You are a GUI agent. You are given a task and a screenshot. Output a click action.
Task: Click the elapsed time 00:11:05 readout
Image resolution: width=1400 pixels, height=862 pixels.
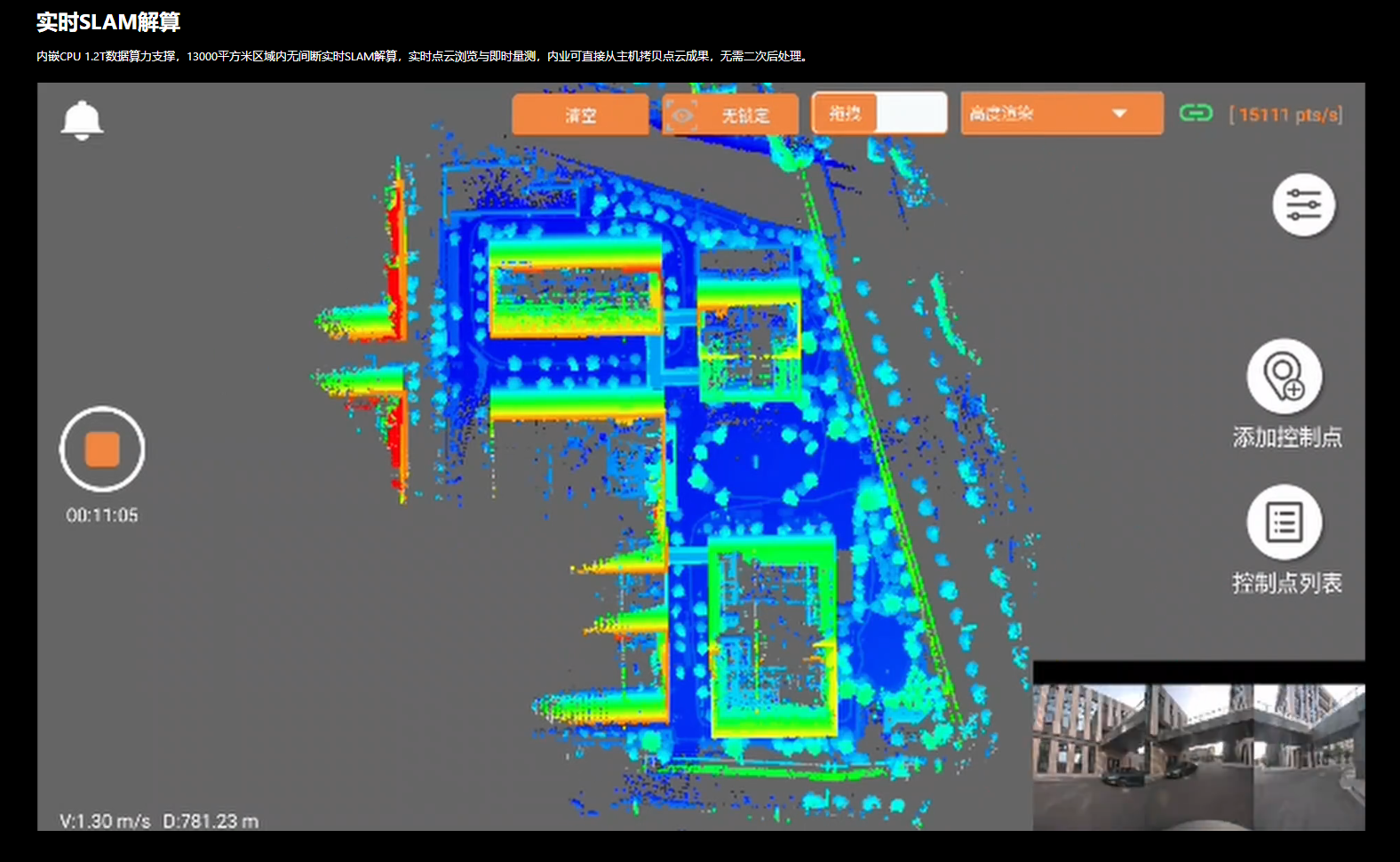coord(102,515)
